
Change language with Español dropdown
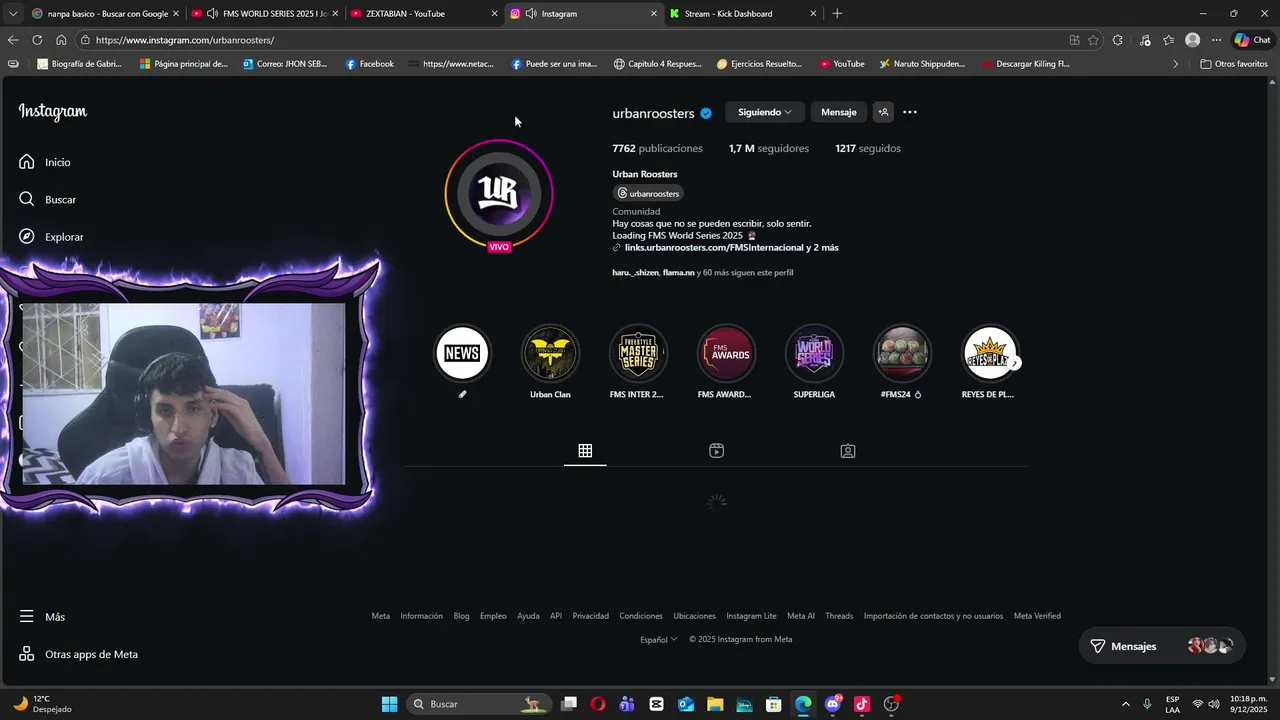[x=658, y=639]
